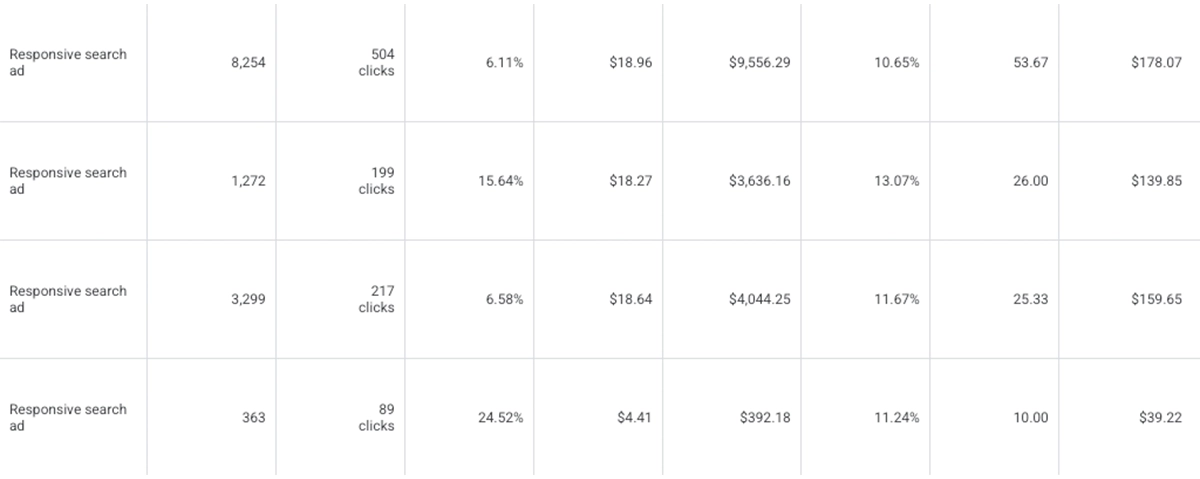
Task: Select the 15.64% rate cell
Action: point(500,181)
